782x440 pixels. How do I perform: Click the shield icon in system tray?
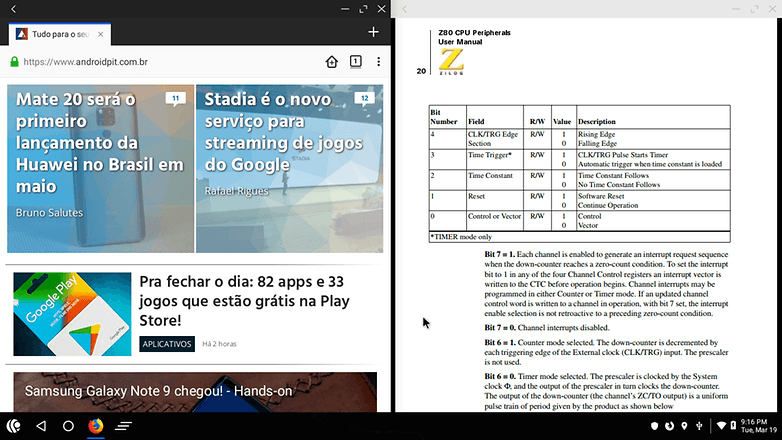654,426
